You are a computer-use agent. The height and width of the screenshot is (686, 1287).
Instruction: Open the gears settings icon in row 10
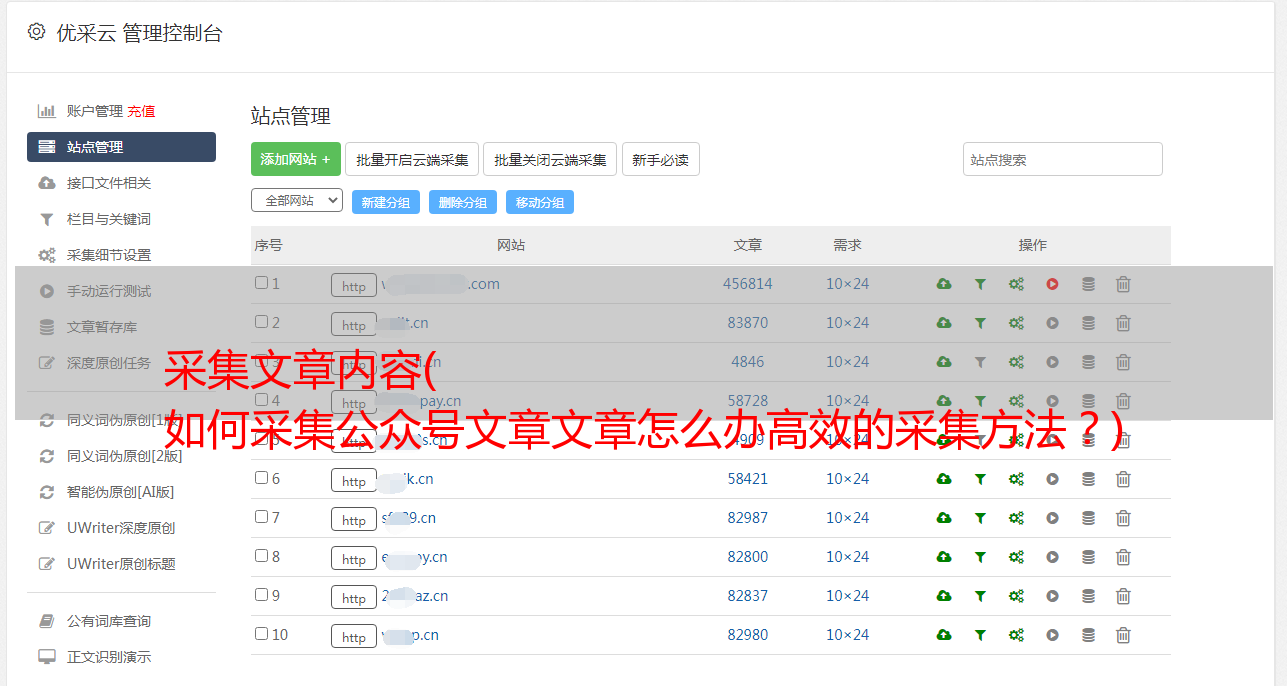(1016, 635)
